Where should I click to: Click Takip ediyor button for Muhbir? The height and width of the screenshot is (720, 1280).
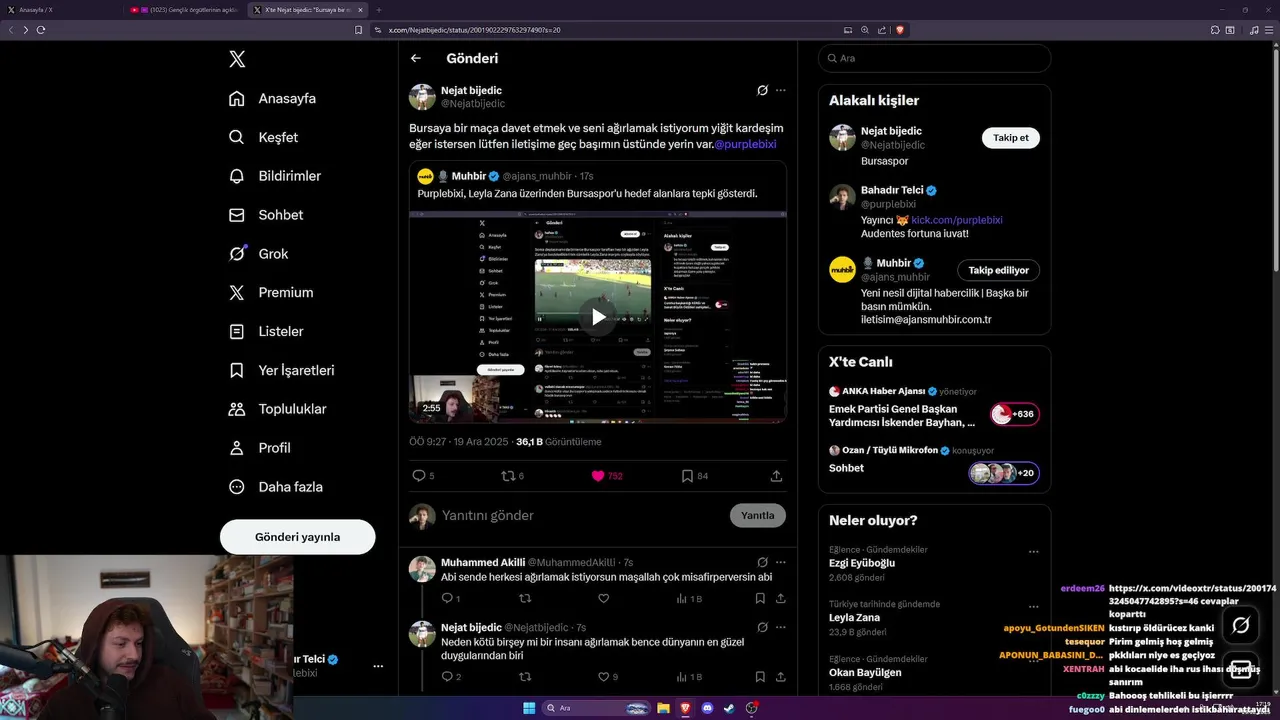[x=998, y=270]
